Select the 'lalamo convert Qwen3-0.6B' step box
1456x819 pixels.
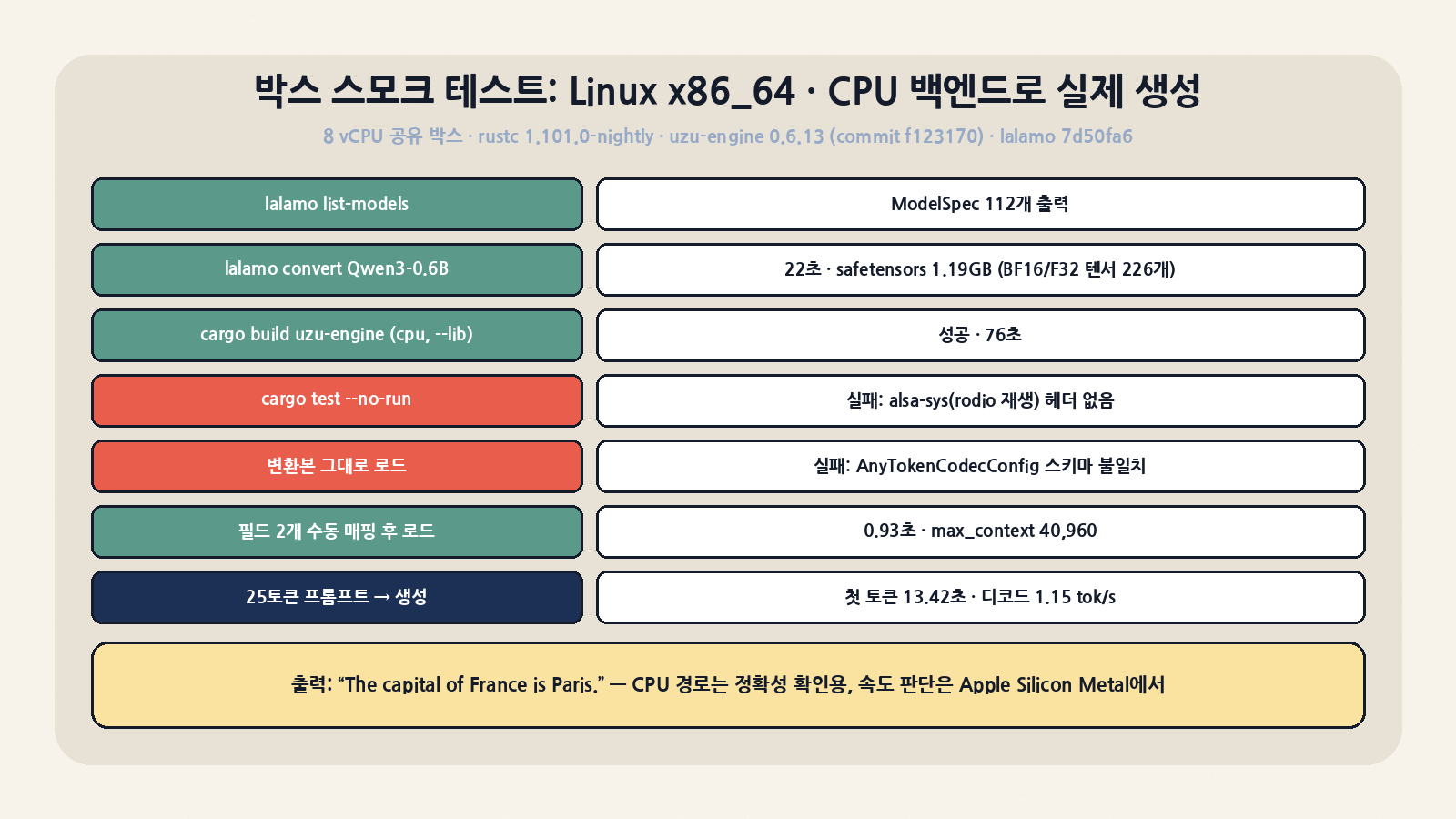click(x=337, y=269)
